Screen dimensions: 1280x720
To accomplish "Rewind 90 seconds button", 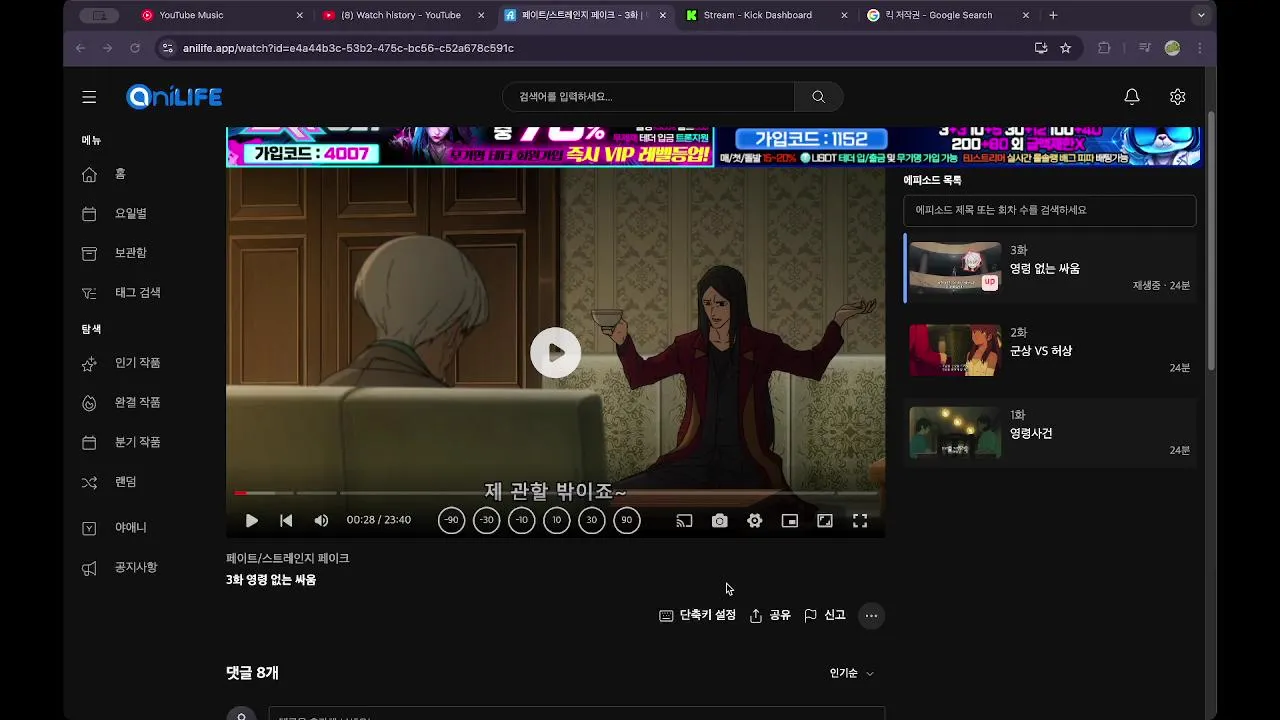I will coord(452,520).
